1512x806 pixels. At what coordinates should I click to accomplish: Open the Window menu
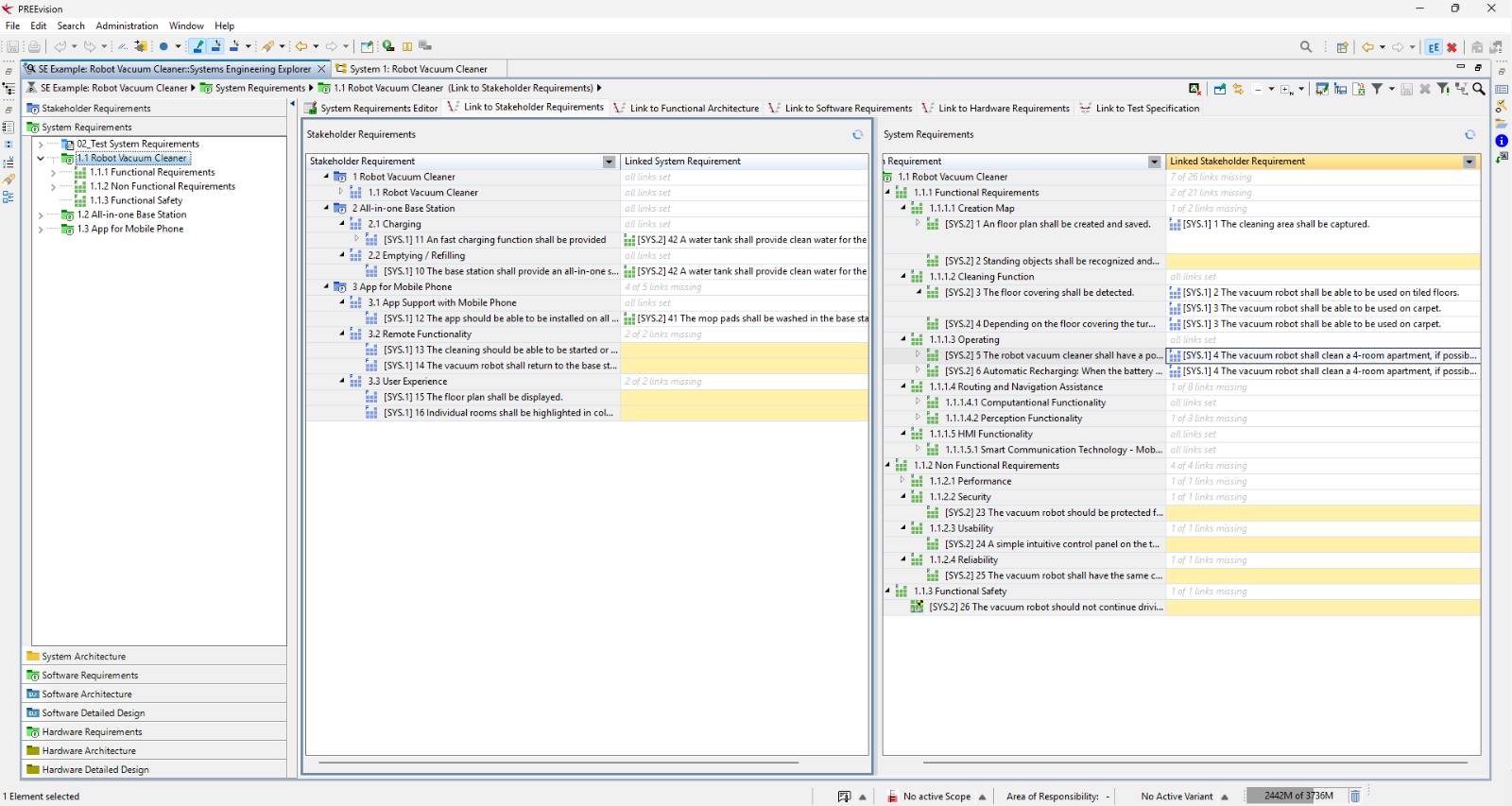pyautogui.click(x=186, y=26)
